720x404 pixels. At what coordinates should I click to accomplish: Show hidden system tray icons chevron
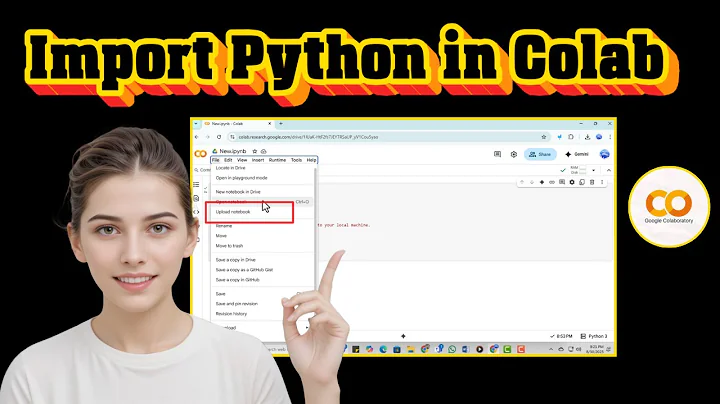click(551, 349)
